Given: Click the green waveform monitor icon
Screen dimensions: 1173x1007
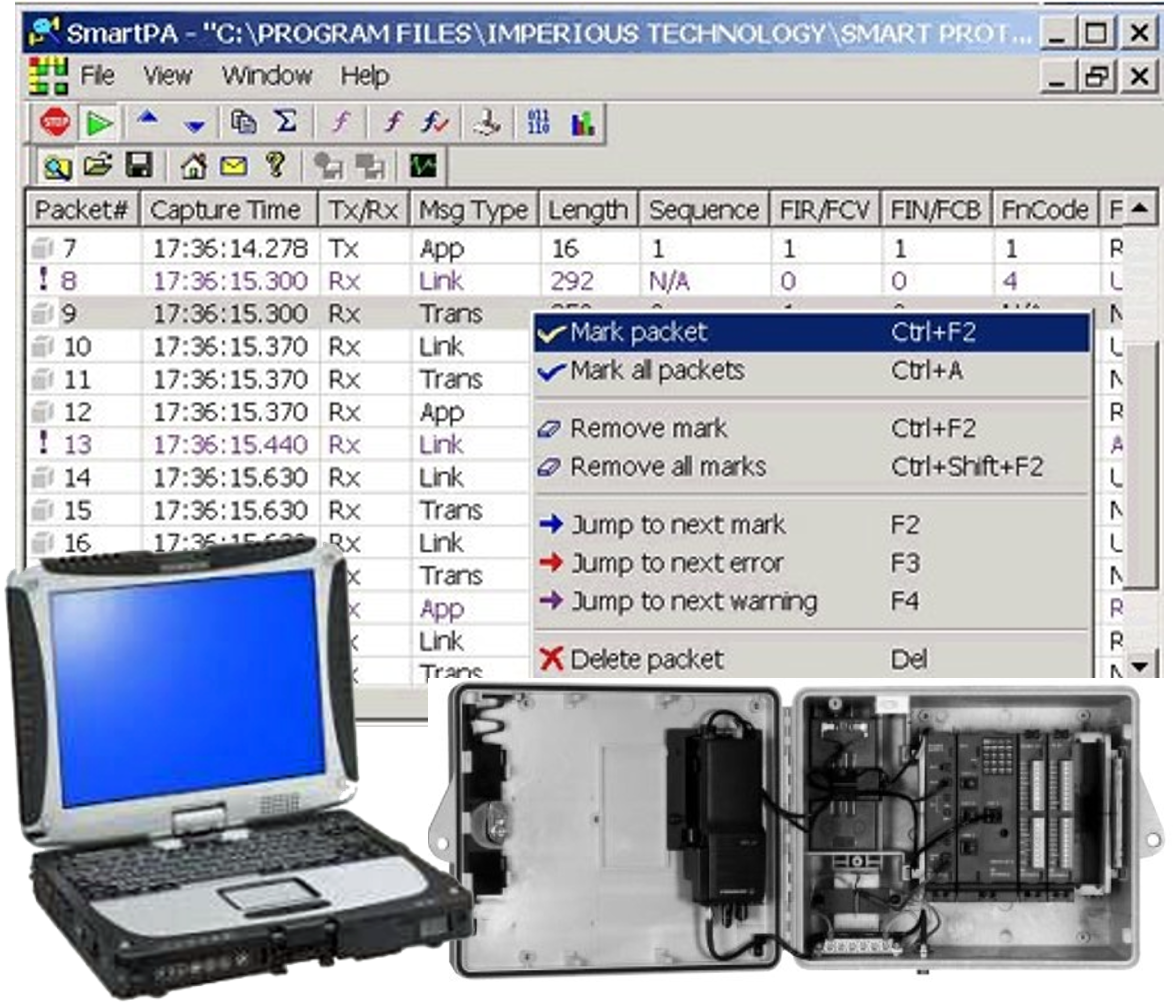Looking at the screenshot, I should click(424, 166).
